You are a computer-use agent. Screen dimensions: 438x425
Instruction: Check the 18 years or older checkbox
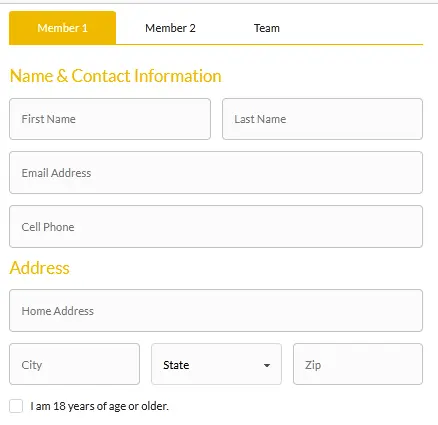pos(16,406)
